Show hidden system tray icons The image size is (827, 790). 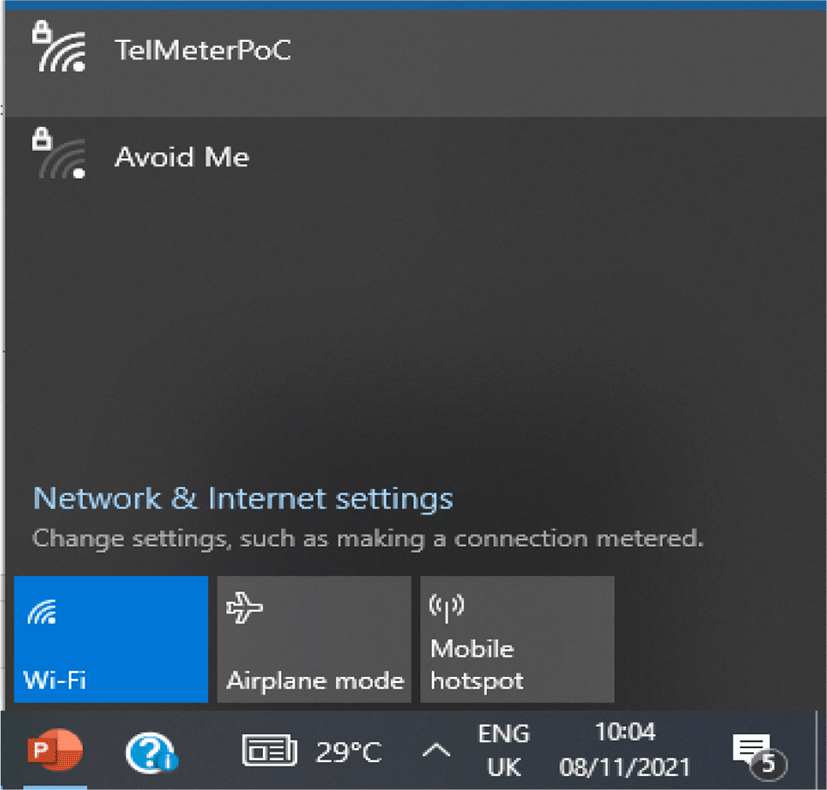[x=435, y=751]
